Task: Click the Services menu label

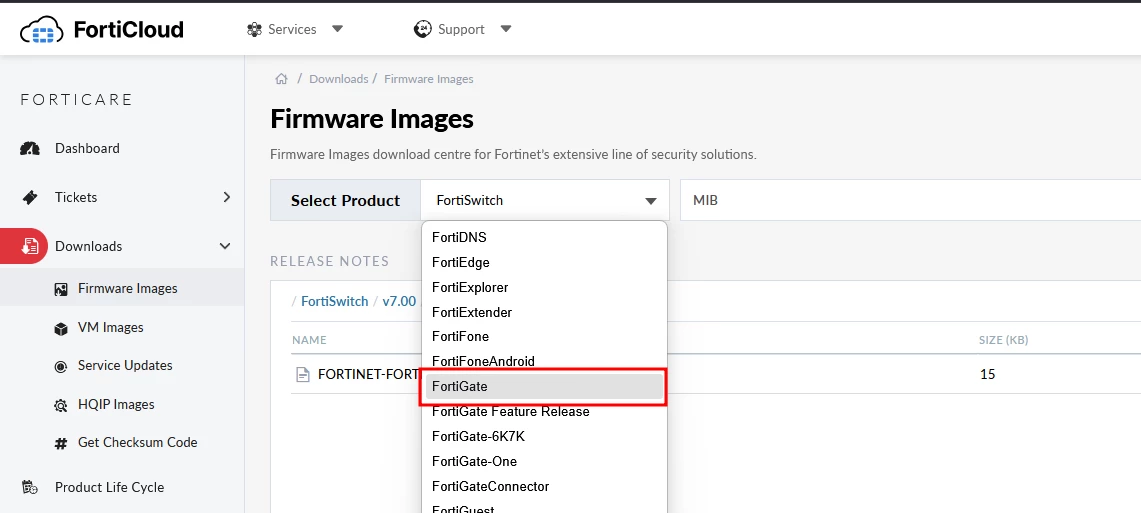Action: point(292,29)
